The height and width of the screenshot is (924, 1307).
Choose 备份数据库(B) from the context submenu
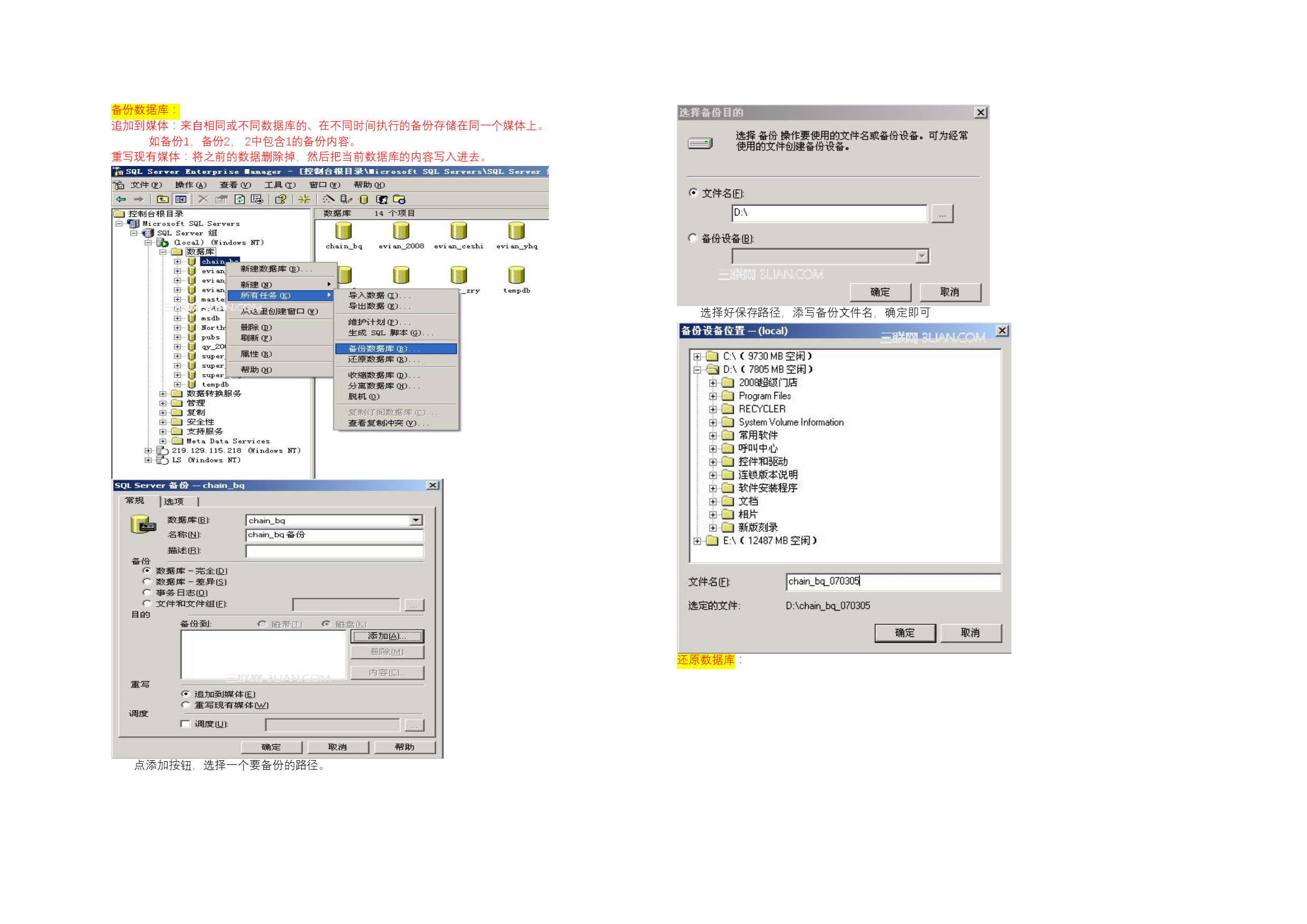(396, 348)
